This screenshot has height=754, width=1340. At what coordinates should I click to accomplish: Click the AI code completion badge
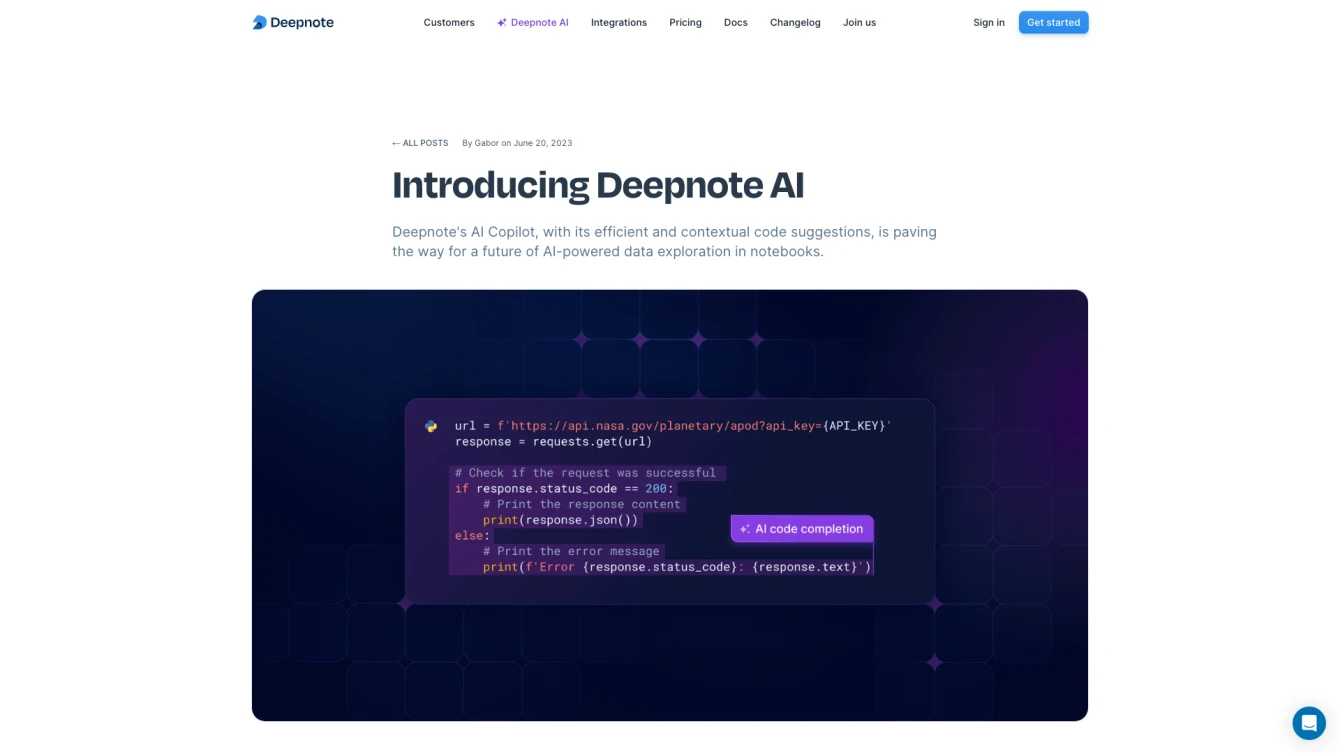[x=802, y=529]
